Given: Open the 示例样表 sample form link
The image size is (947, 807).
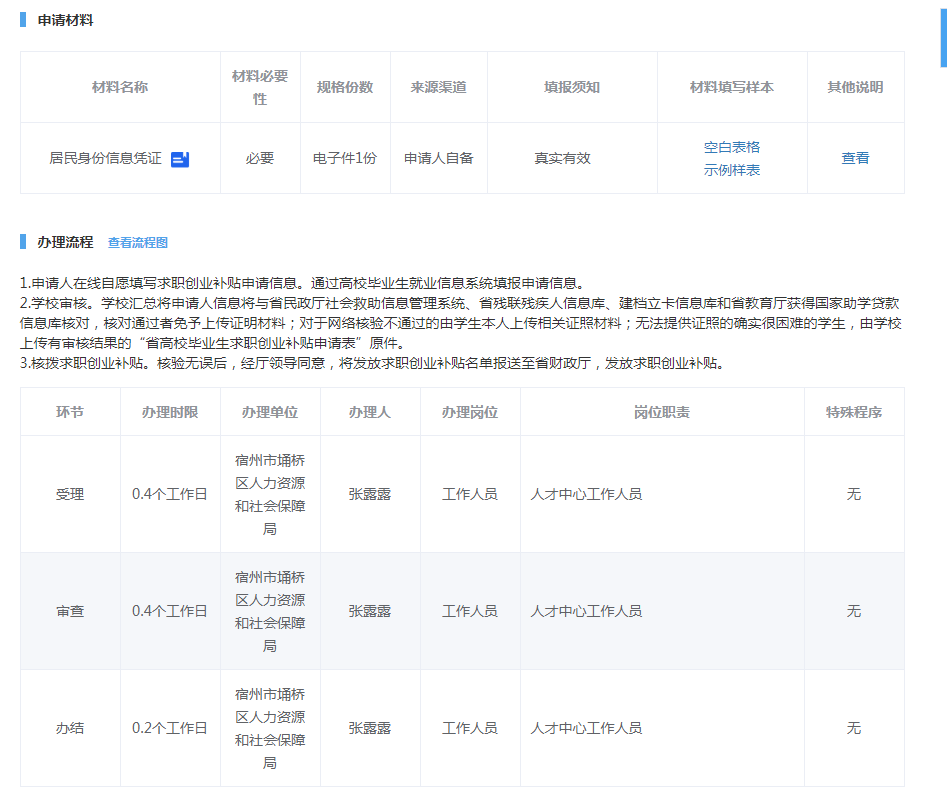Looking at the screenshot, I should [731, 170].
